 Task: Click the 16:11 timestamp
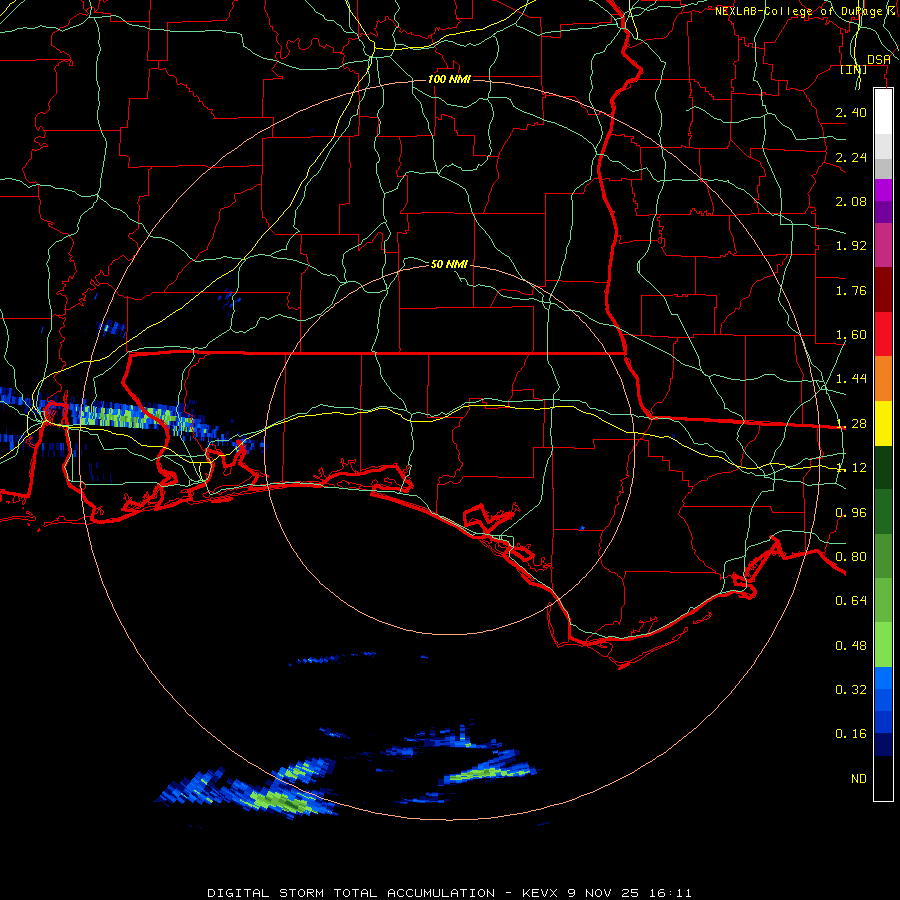tap(670, 893)
